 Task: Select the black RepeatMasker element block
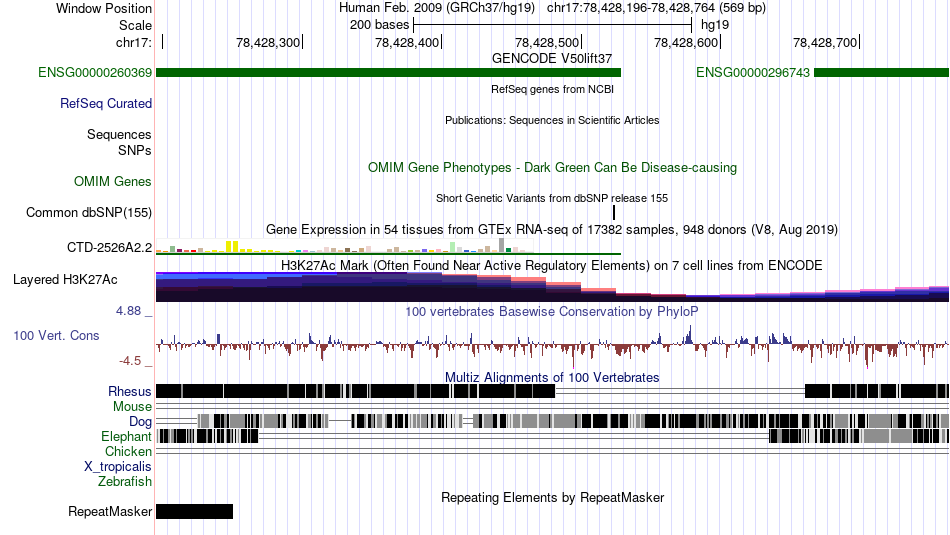(194, 511)
